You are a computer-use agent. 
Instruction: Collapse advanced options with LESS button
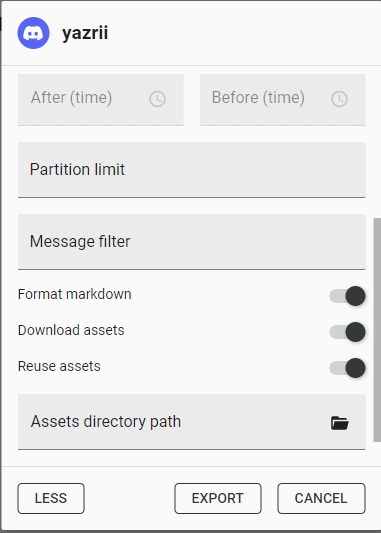[51, 498]
